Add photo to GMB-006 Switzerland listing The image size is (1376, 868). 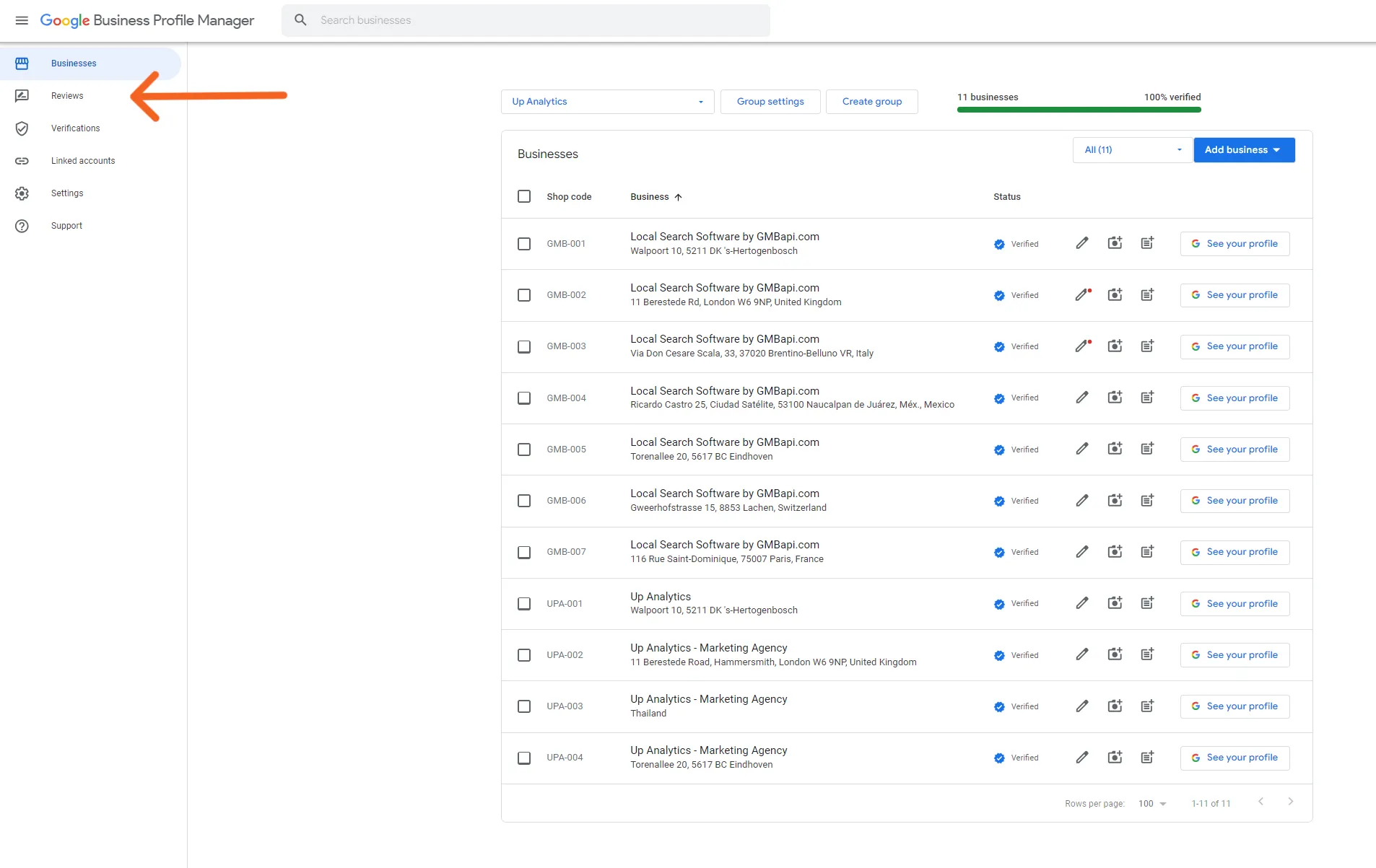click(x=1115, y=501)
